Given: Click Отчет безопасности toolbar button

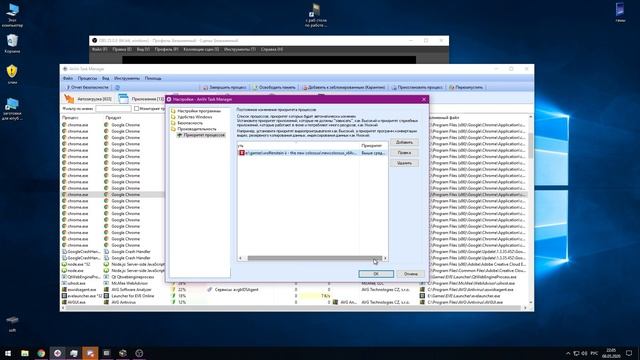Looking at the screenshot, I should click(x=87, y=87).
